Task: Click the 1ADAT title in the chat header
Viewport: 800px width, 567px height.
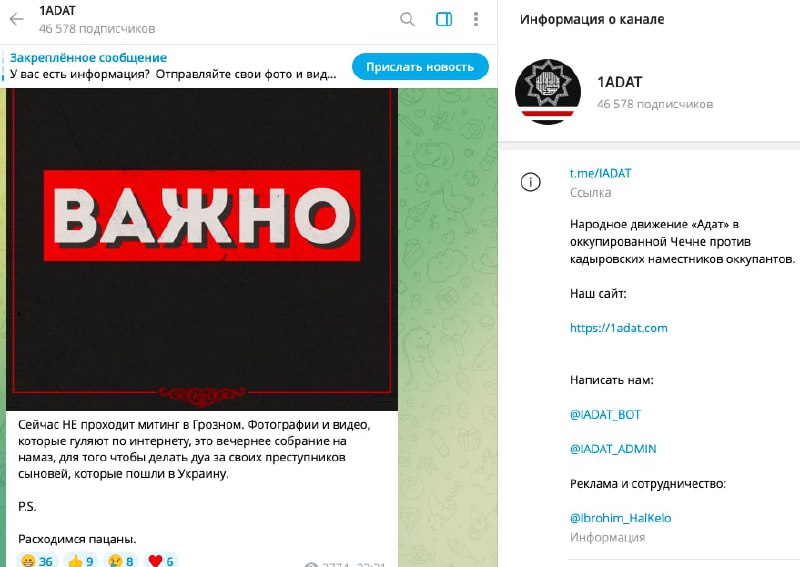Action: coord(57,11)
